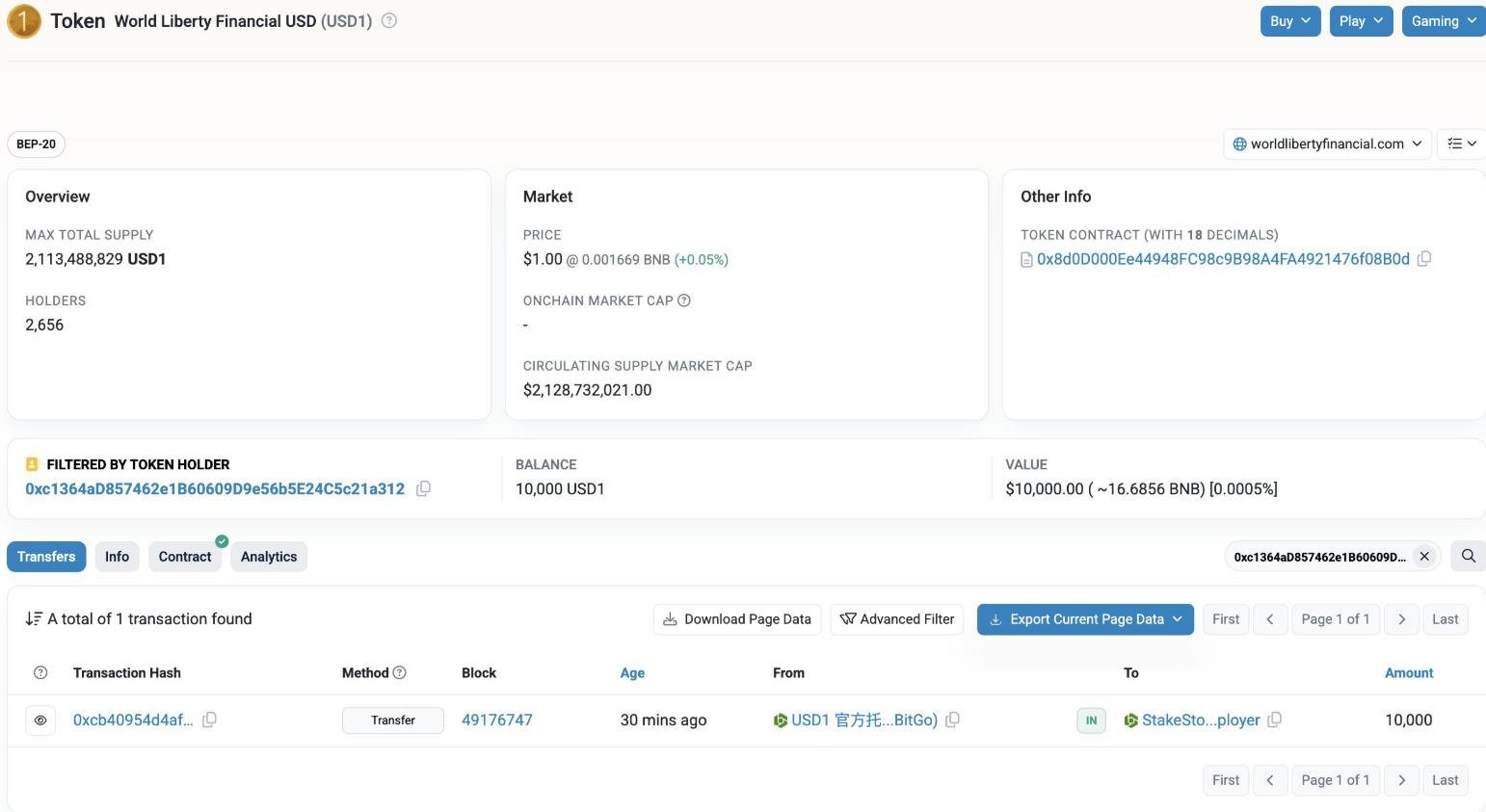1486x812 pixels.
Task: Copy the To address StakeSto...ployer
Action: (x=1274, y=720)
